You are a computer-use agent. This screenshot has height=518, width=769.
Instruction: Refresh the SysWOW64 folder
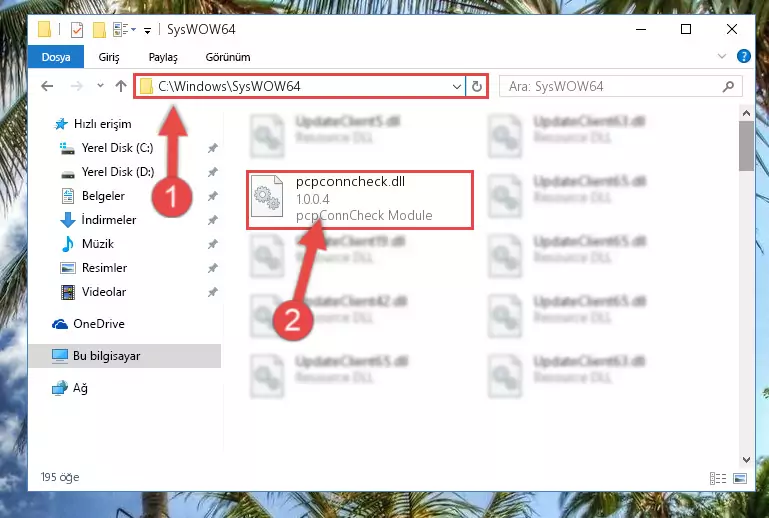click(477, 87)
